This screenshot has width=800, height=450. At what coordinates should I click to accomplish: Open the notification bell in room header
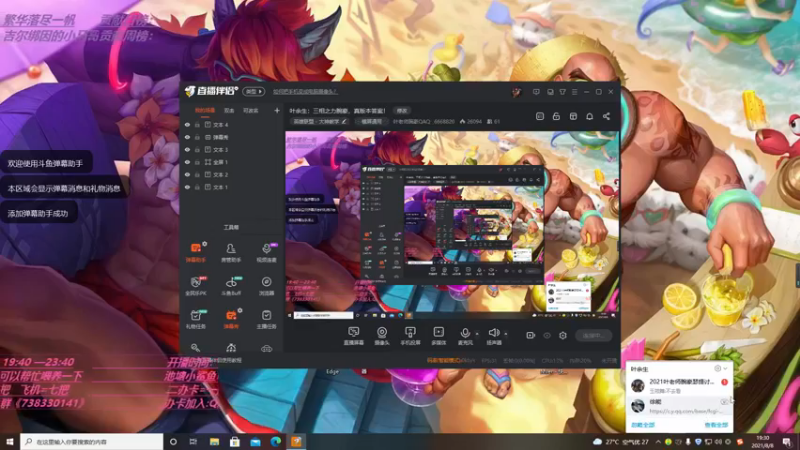[590, 116]
